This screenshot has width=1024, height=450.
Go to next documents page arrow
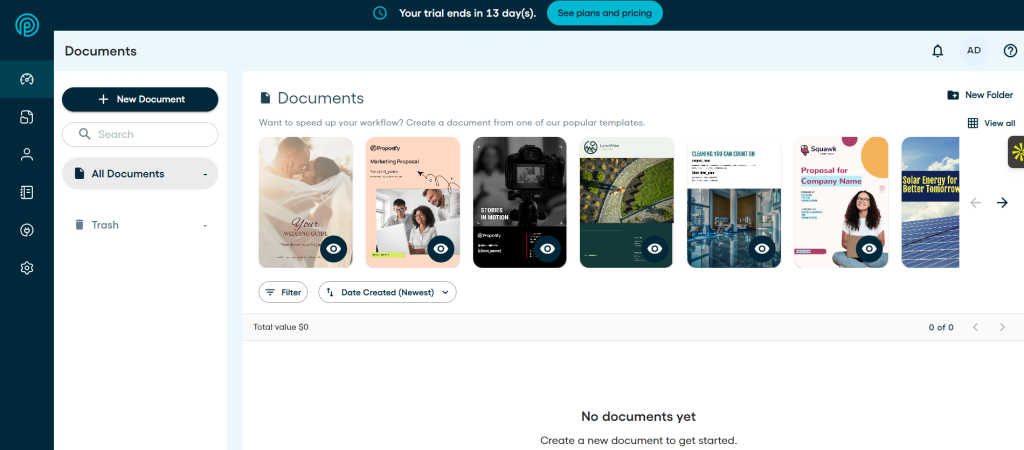(x=1002, y=327)
